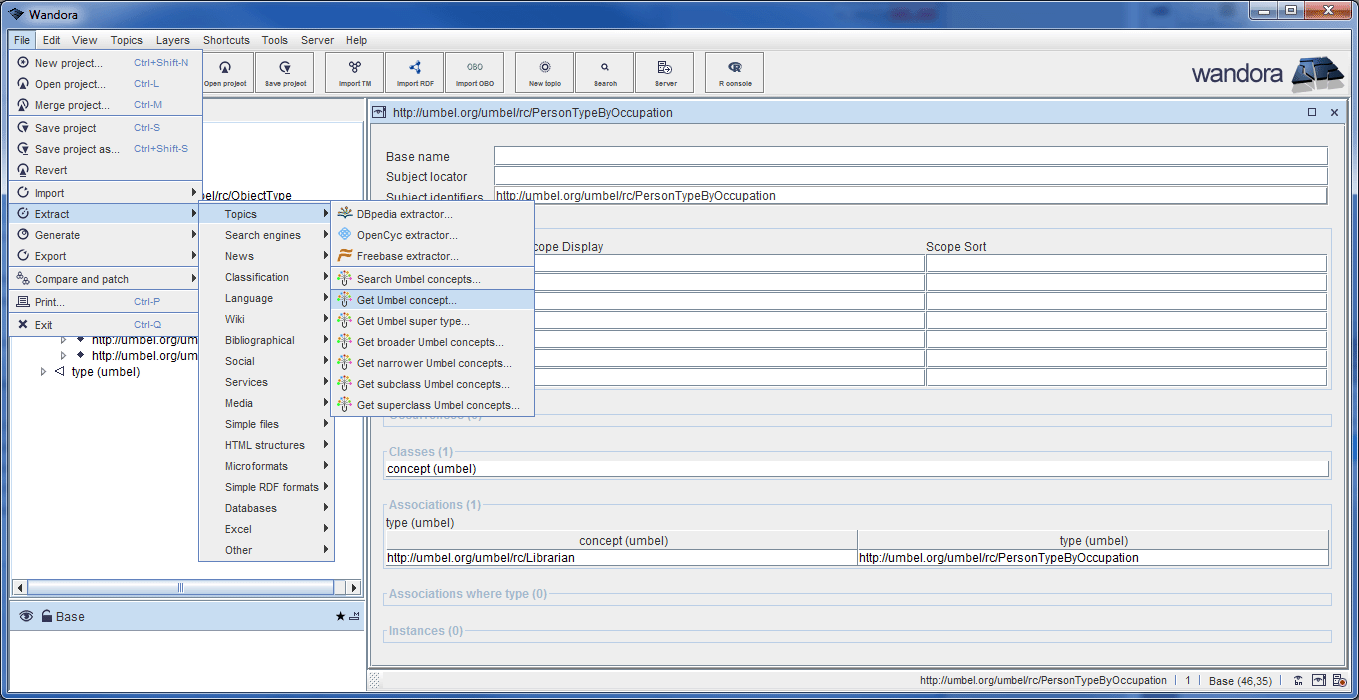
Task: Click the Subject identifiers field
Action: [x=910, y=196]
